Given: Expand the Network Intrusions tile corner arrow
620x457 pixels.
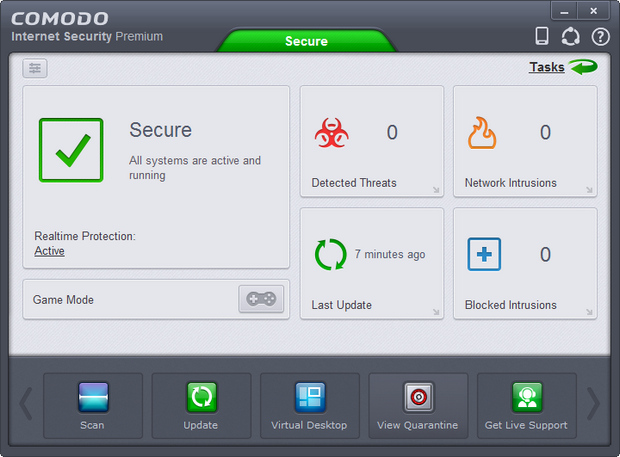Looking at the screenshot, I should point(589,190).
